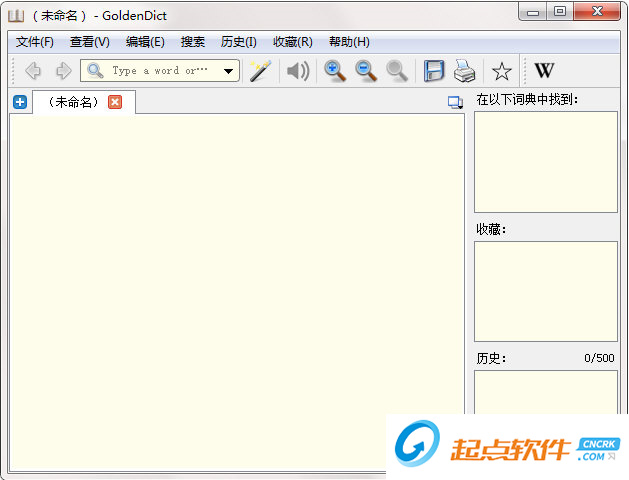Close the (未命名) tab with the red X

click(115, 102)
